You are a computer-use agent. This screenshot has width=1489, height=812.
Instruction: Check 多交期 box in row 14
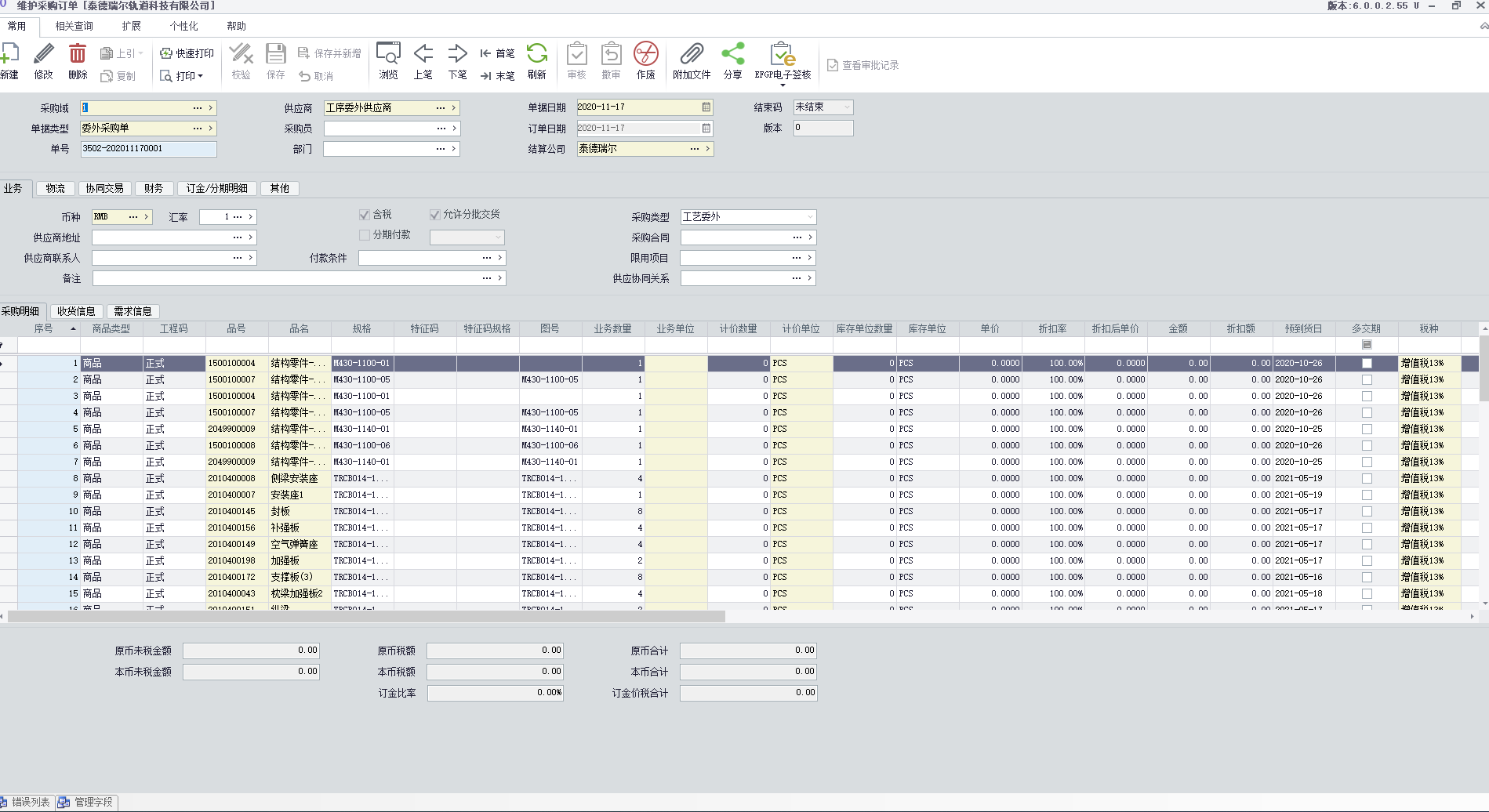coord(1367,578)
